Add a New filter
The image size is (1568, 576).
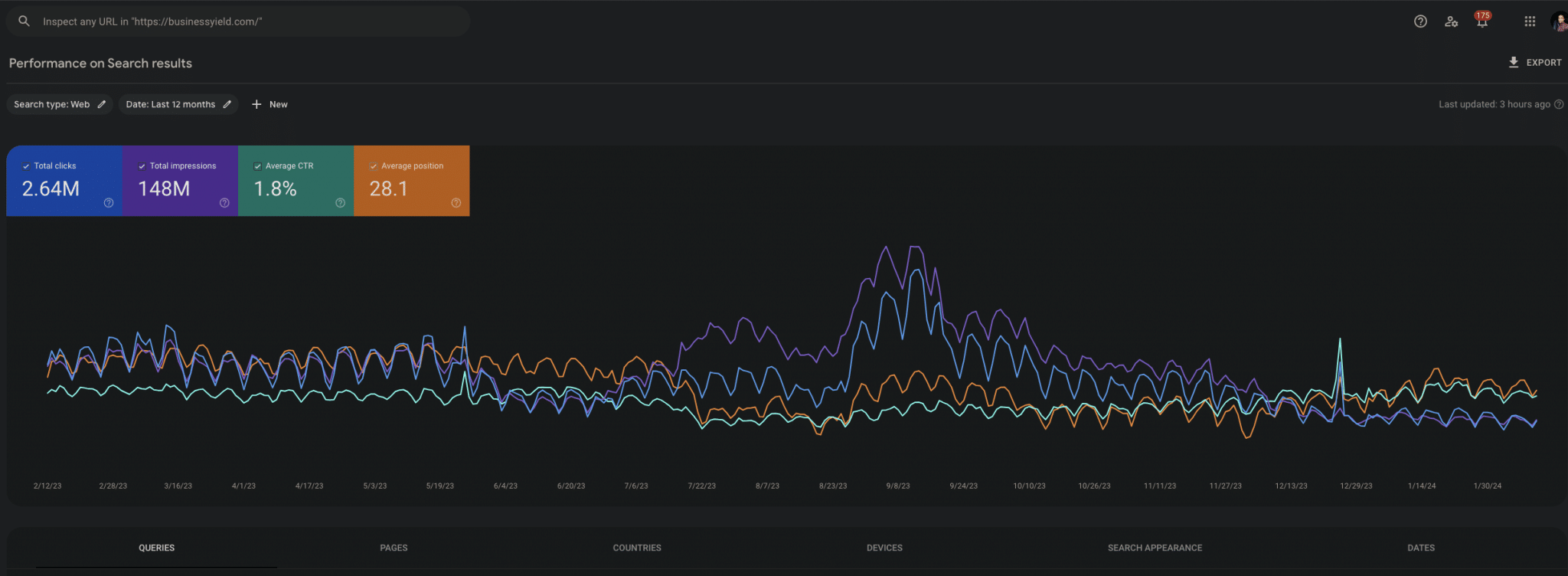269,104
